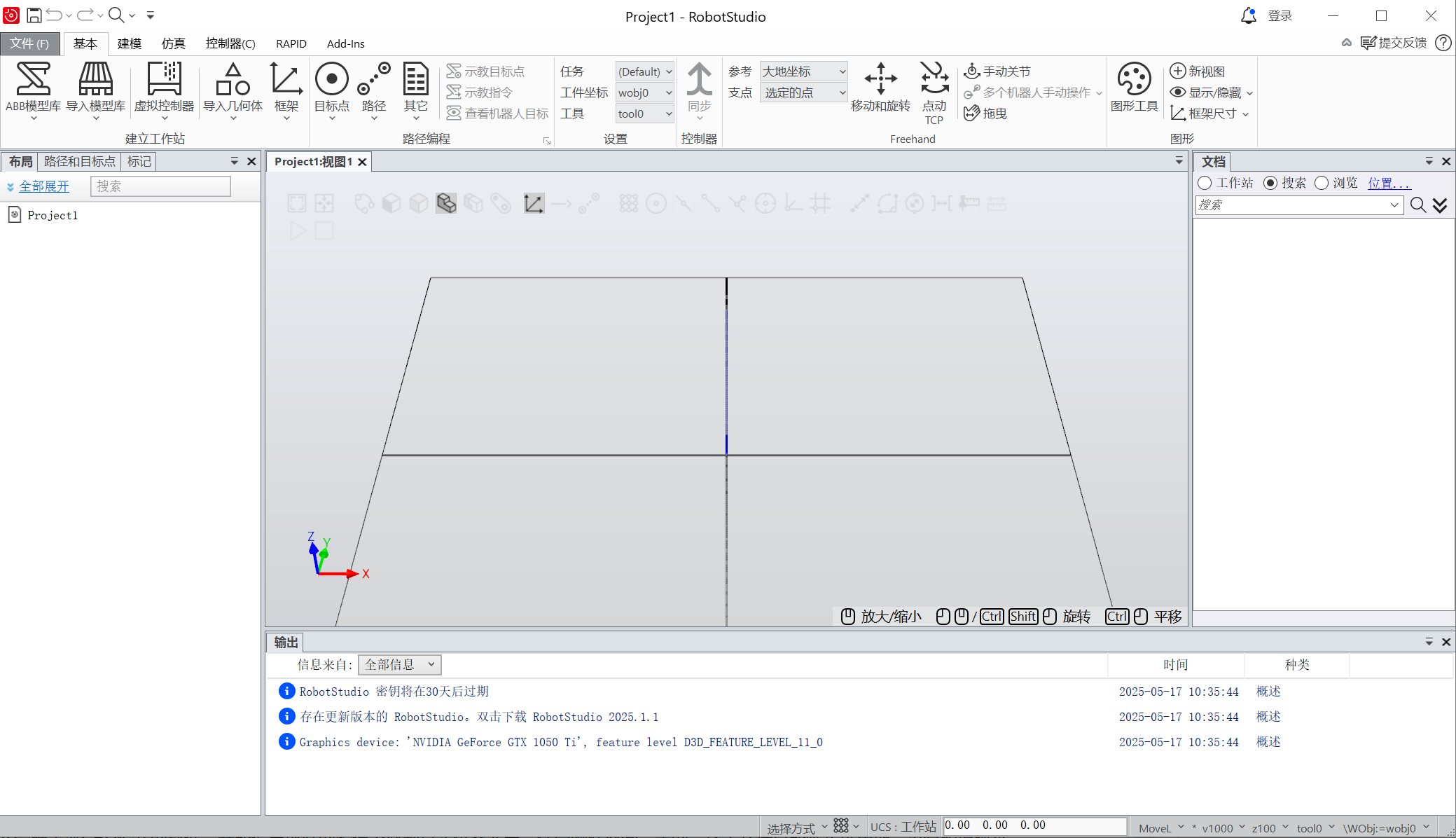Open the 虚拟控制器 tool
The width and height of the screenshot is (1456, 838).
point(164,90)
